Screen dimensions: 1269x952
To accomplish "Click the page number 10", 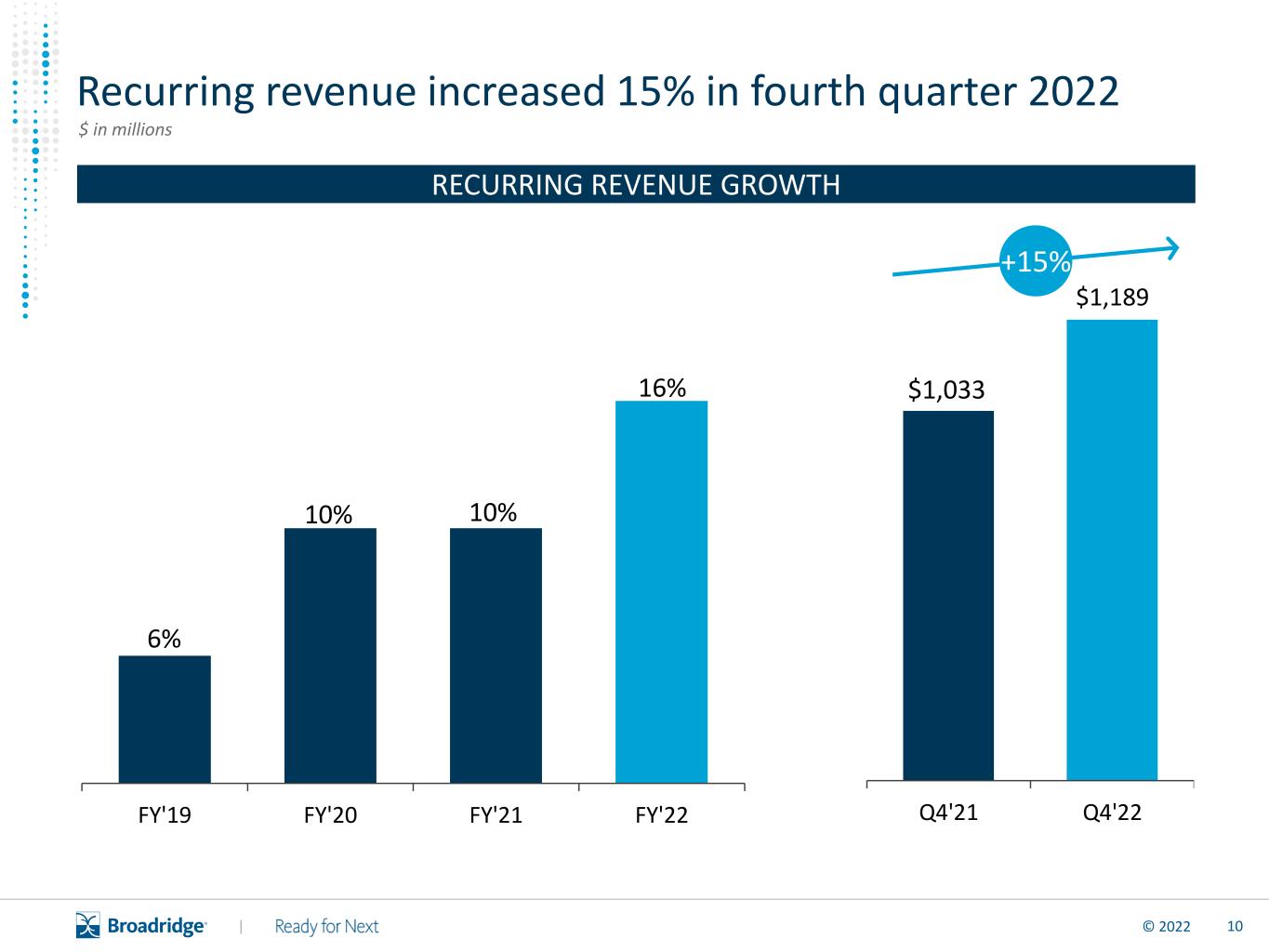I will click(1235, 927).
